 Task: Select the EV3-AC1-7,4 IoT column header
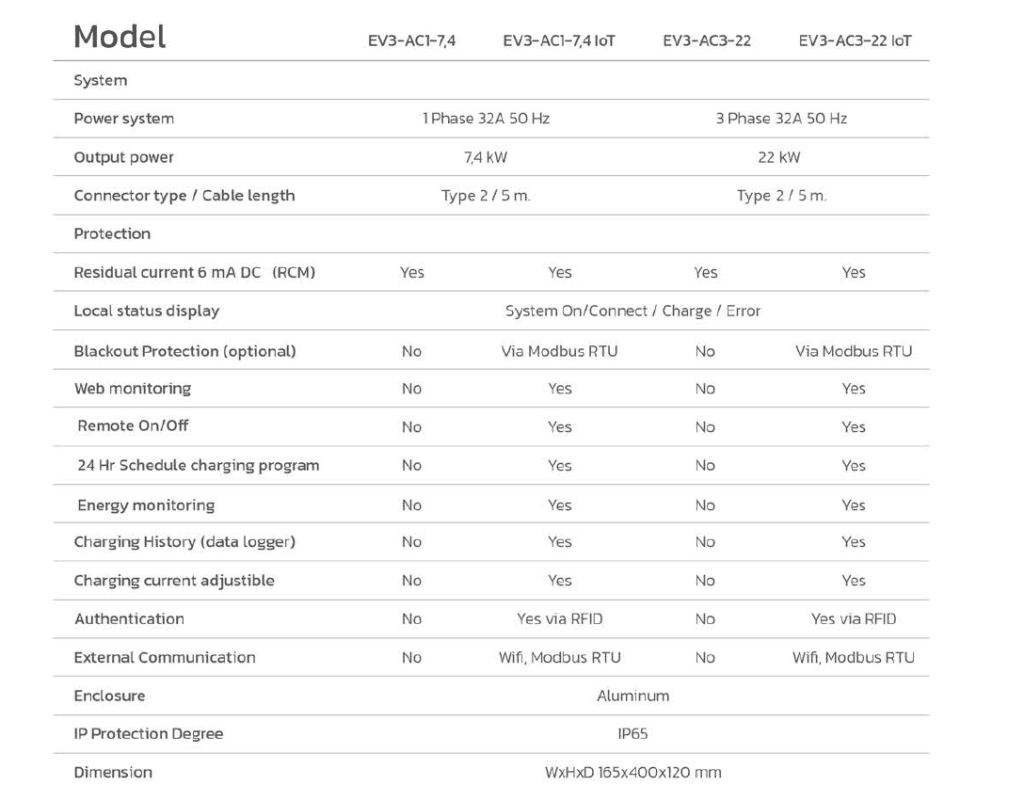559,41
